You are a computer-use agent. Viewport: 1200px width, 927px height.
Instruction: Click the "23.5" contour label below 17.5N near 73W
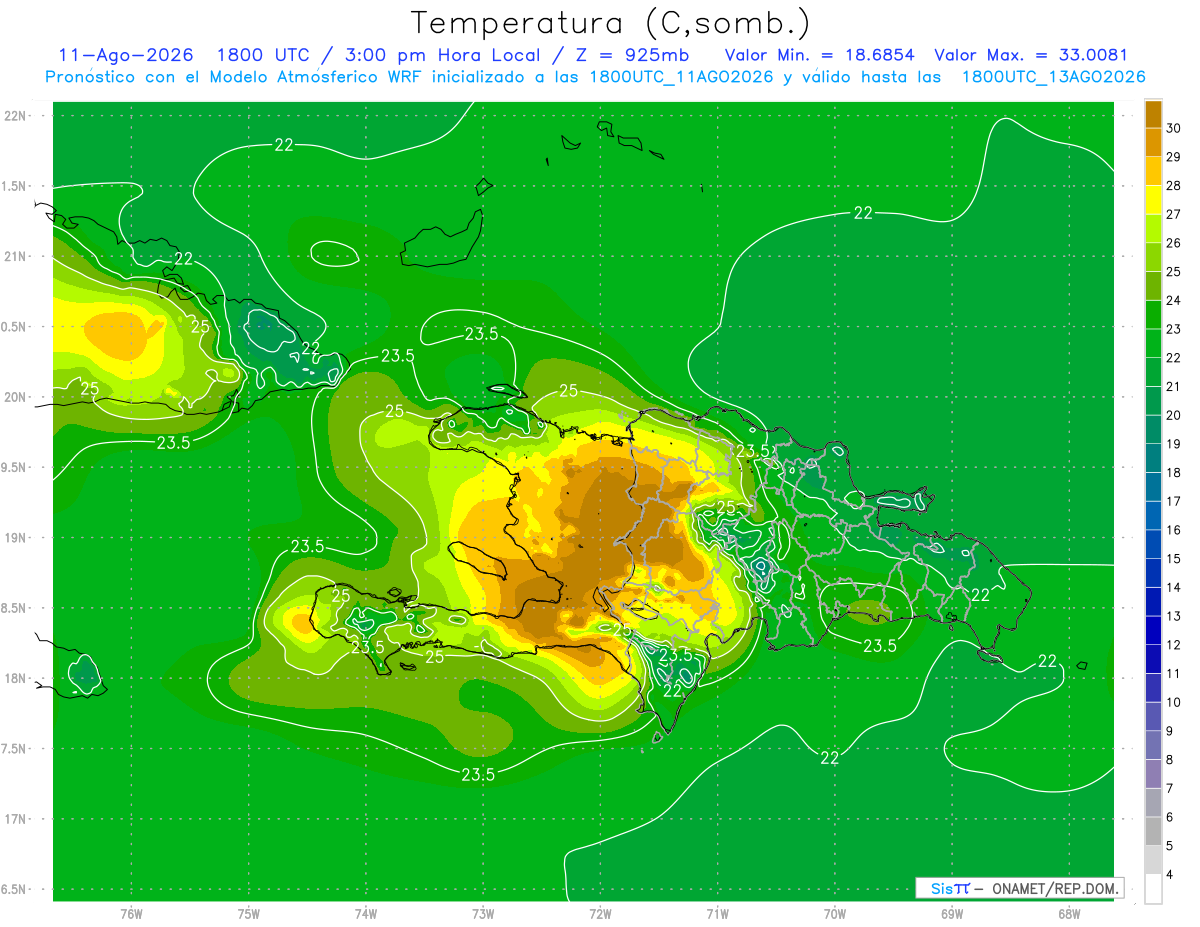[x=477, y=774]
